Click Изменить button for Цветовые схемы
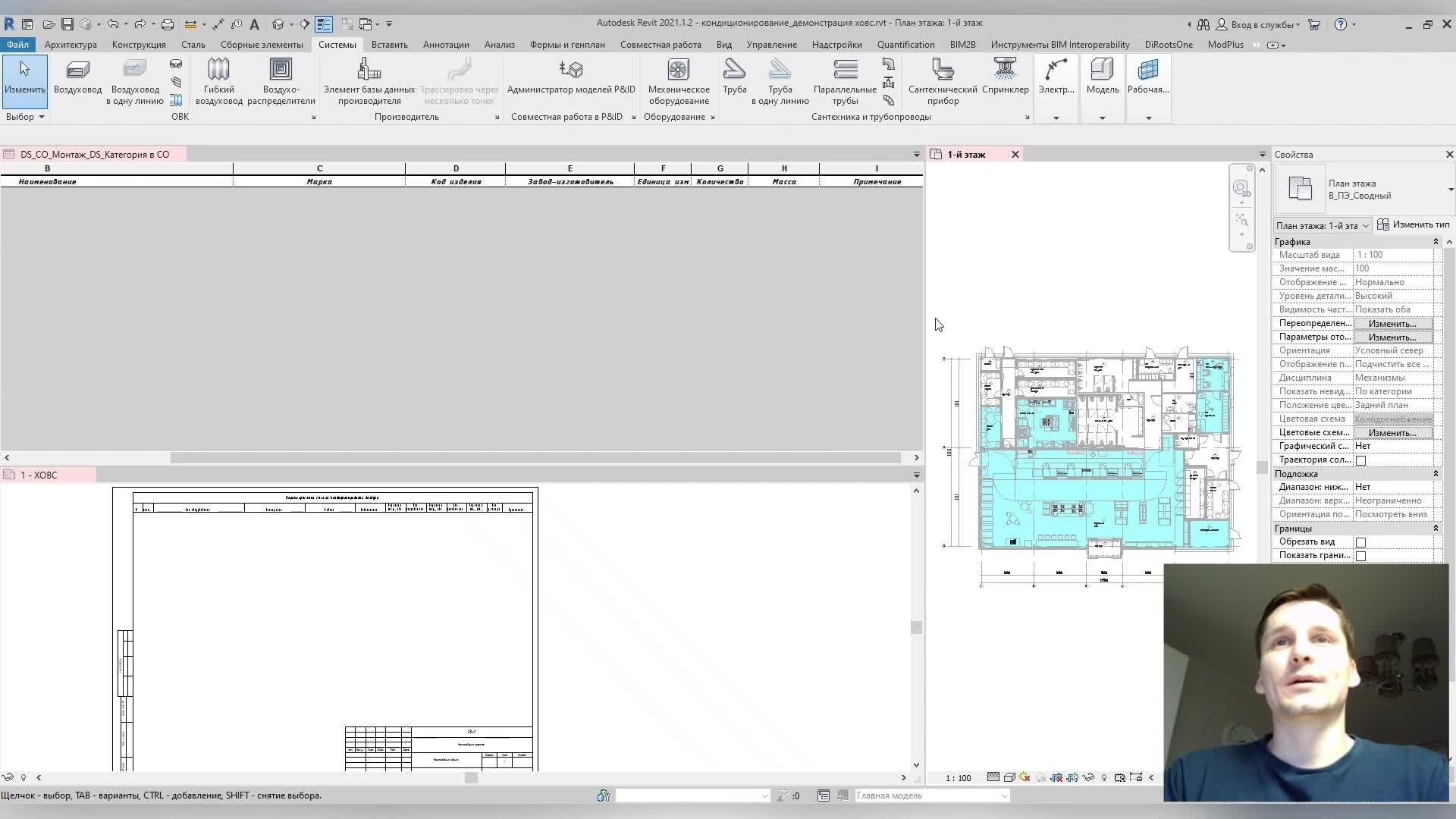 [x=1392, y=433]
